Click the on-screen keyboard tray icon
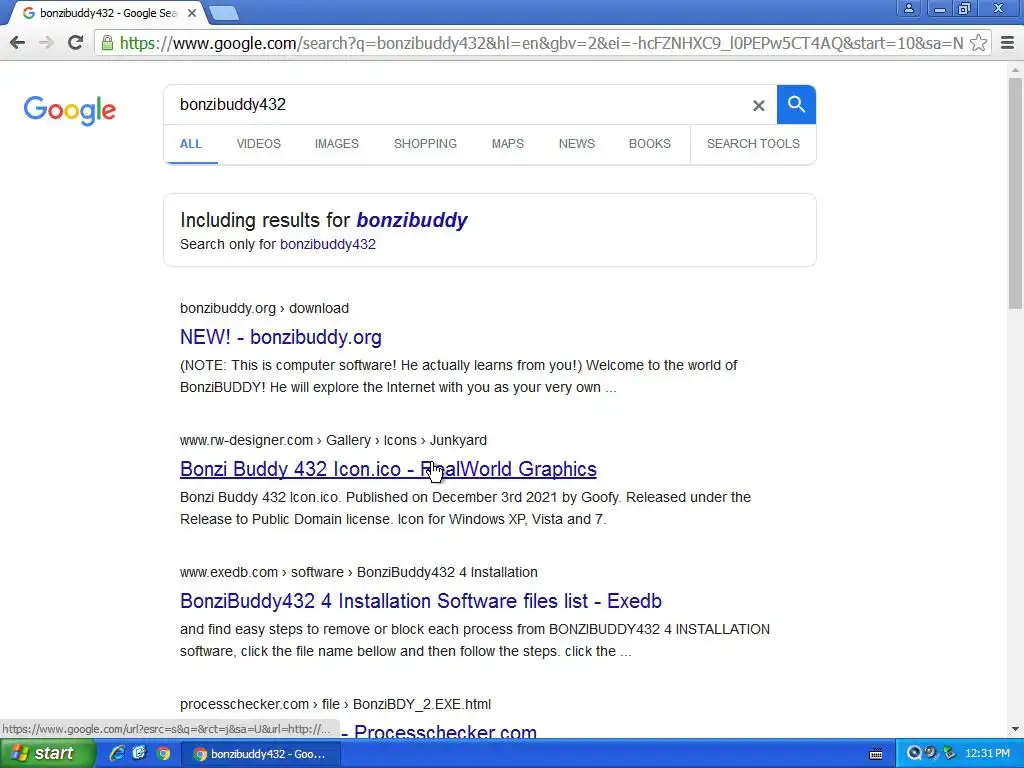The image size is (1024, 768). click(x=876, y=754)
